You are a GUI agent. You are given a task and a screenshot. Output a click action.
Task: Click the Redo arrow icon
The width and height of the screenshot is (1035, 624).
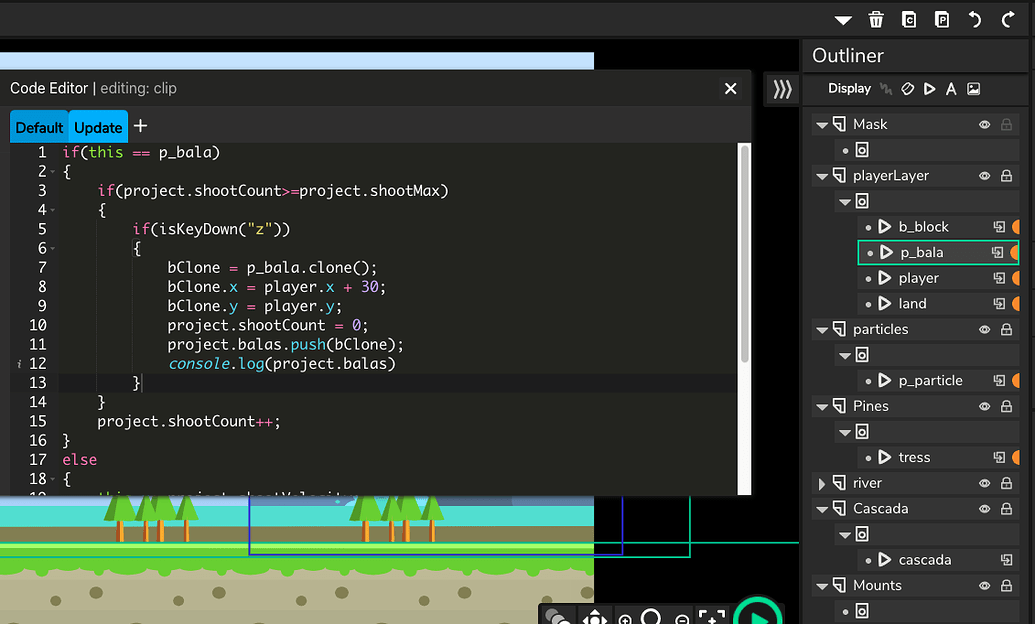(1005, 19)
